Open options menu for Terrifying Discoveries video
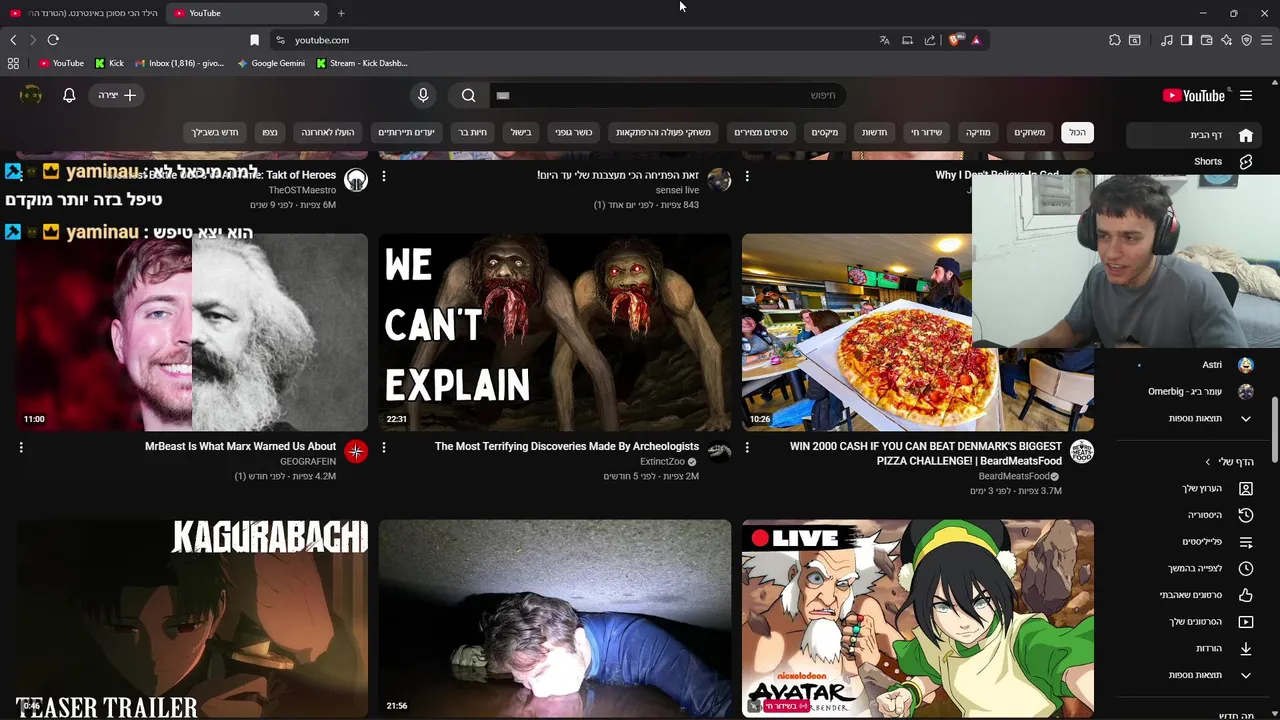The height and width of the screenshot is (720, 1280). click(384, 447)
